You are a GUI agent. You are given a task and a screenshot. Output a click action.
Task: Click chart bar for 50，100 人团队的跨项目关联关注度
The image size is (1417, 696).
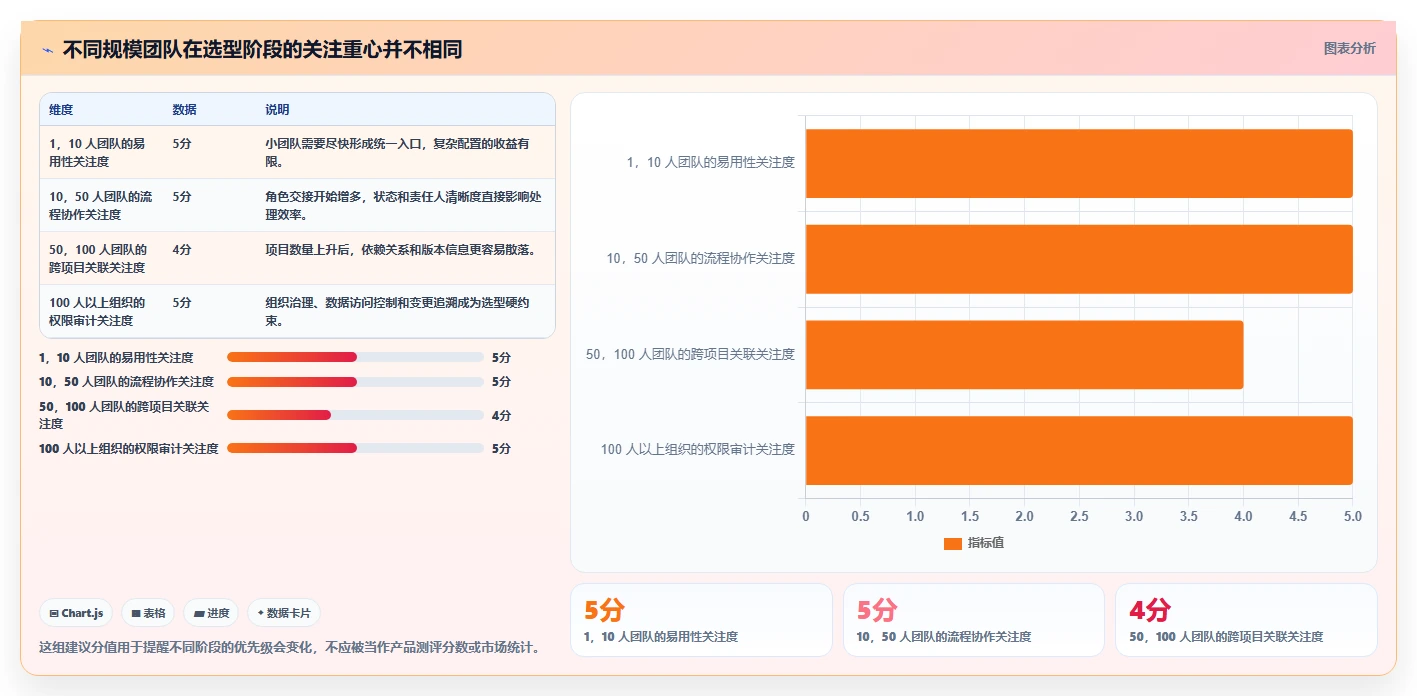tap(1025, 355)
